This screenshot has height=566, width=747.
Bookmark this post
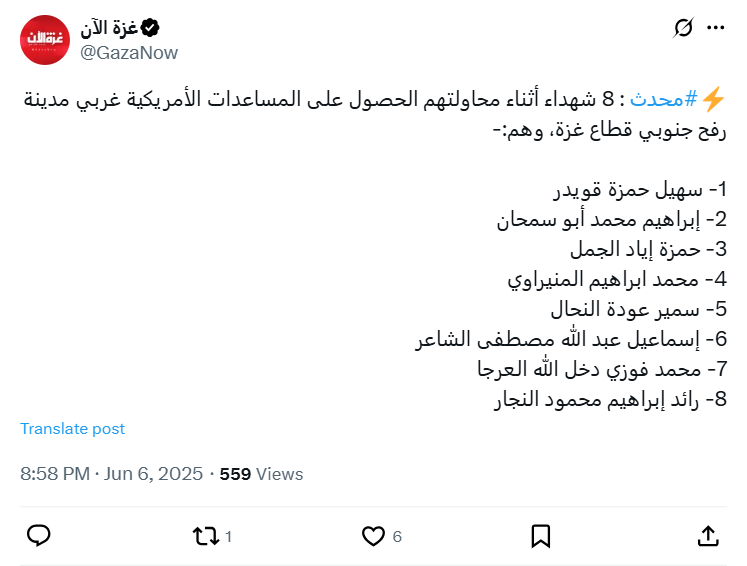point(540,536)
